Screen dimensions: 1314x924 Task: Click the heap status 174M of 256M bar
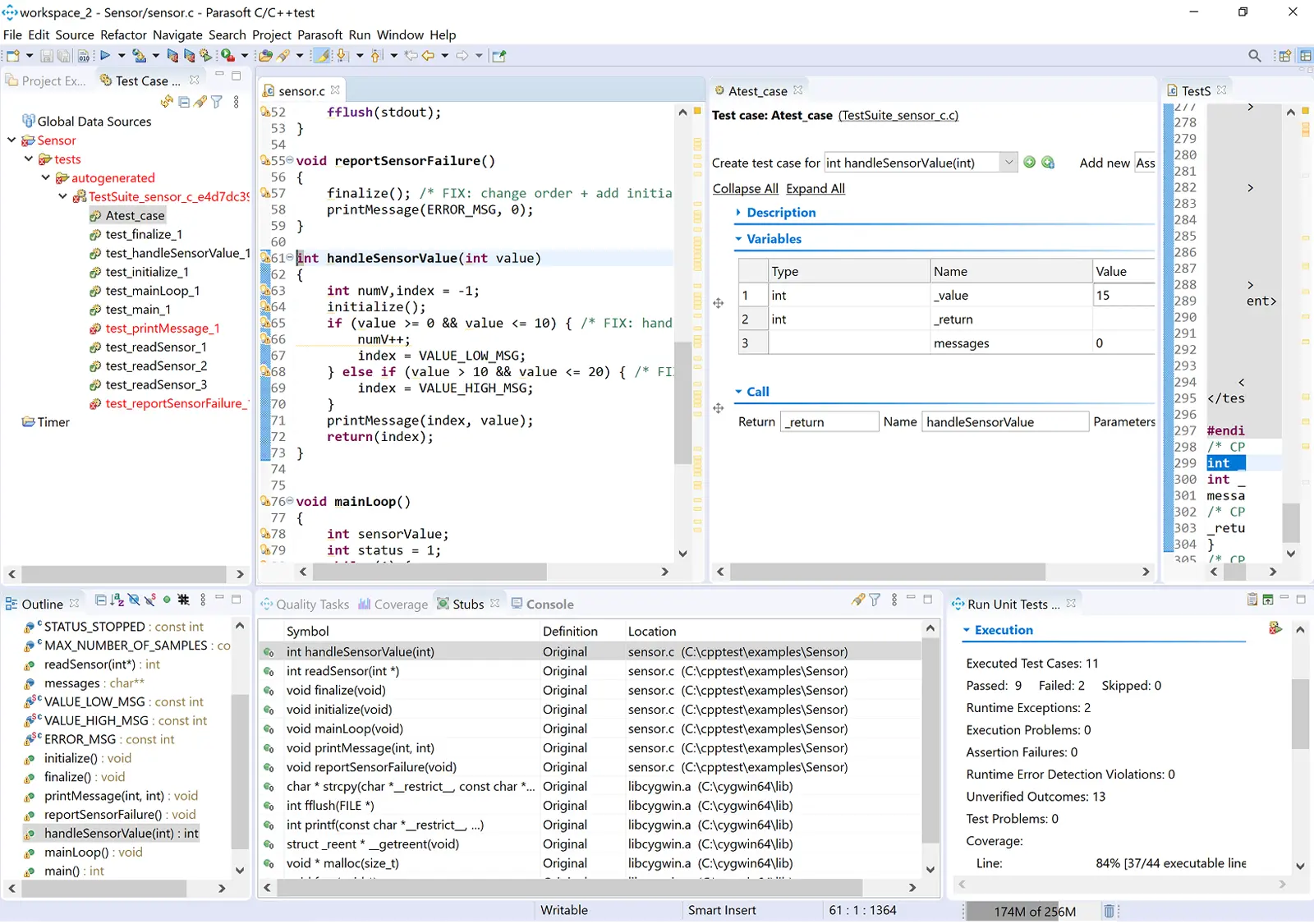1034,911
